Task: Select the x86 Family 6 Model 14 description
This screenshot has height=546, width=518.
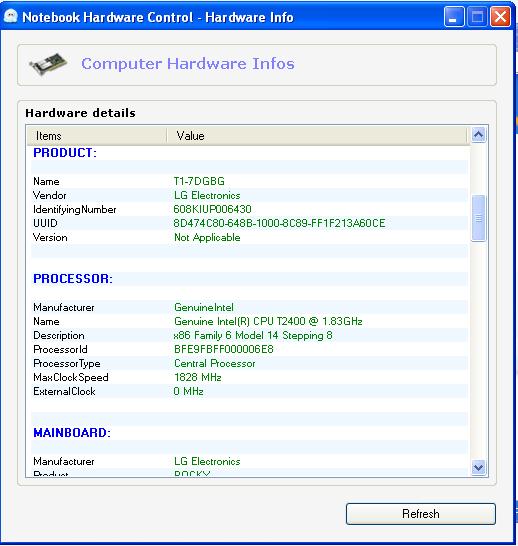Action: pos(253,335)
